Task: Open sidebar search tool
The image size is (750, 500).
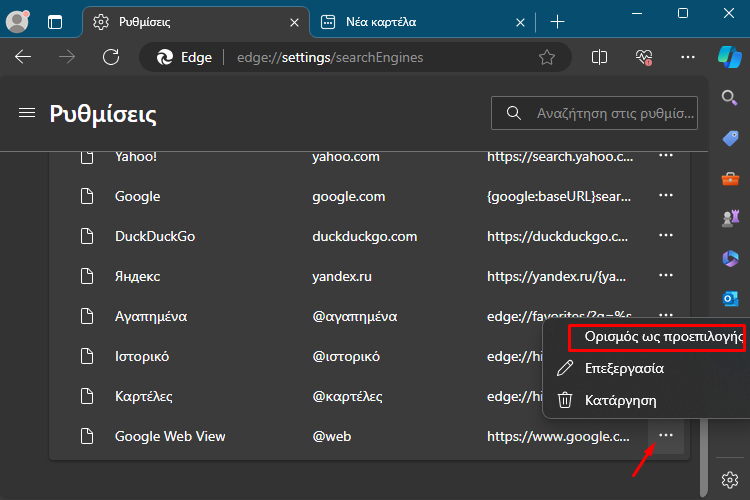Action: (729, 98)
